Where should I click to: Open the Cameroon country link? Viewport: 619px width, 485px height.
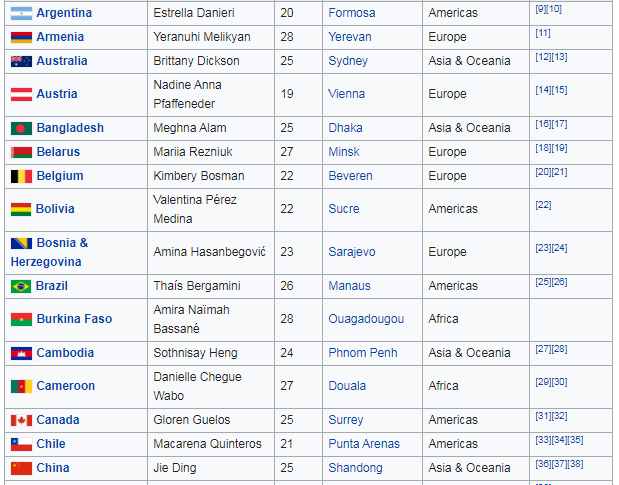(x=66, y=386)
